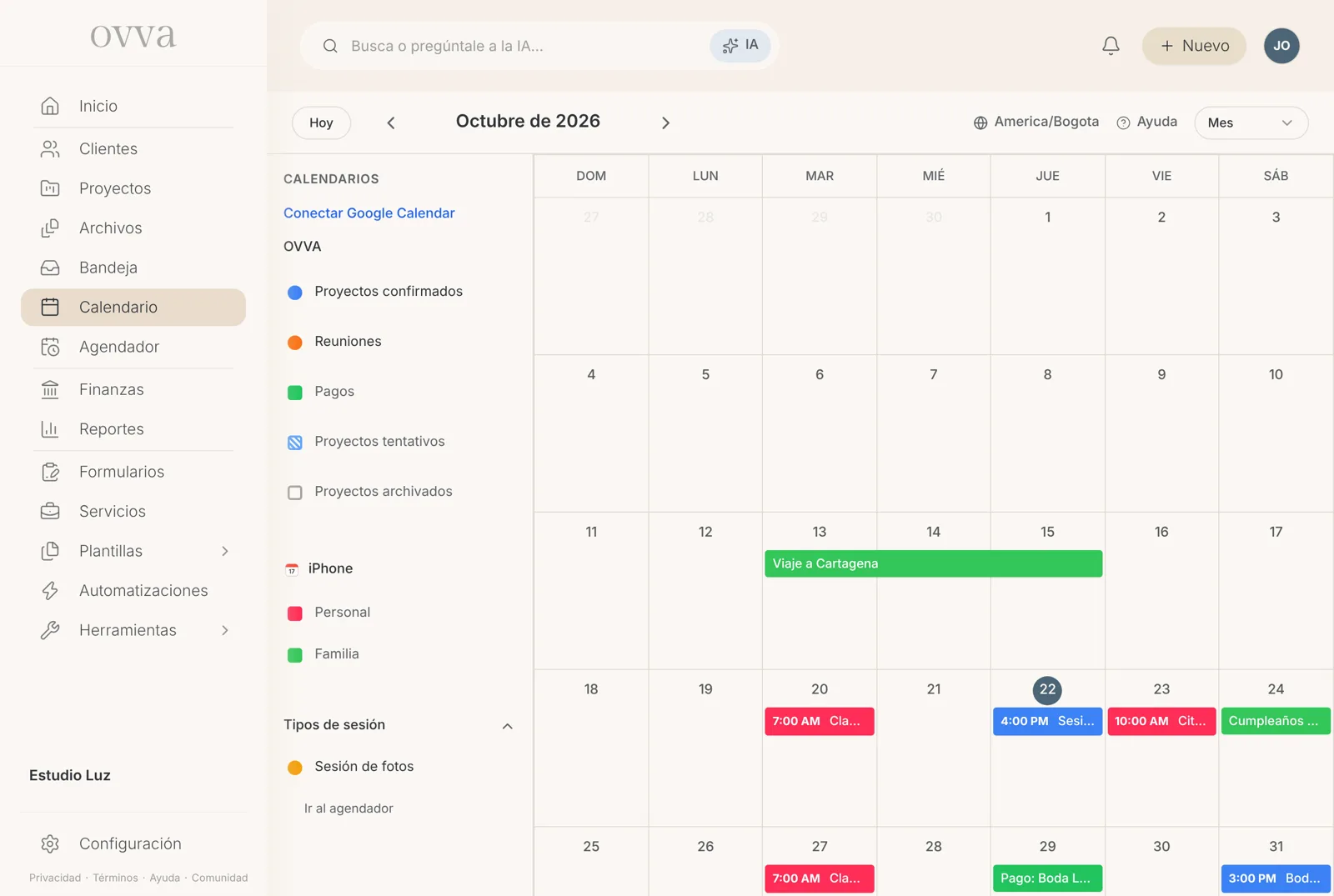Open the Pago: Boda event on 29

(x=1047, y=878)
